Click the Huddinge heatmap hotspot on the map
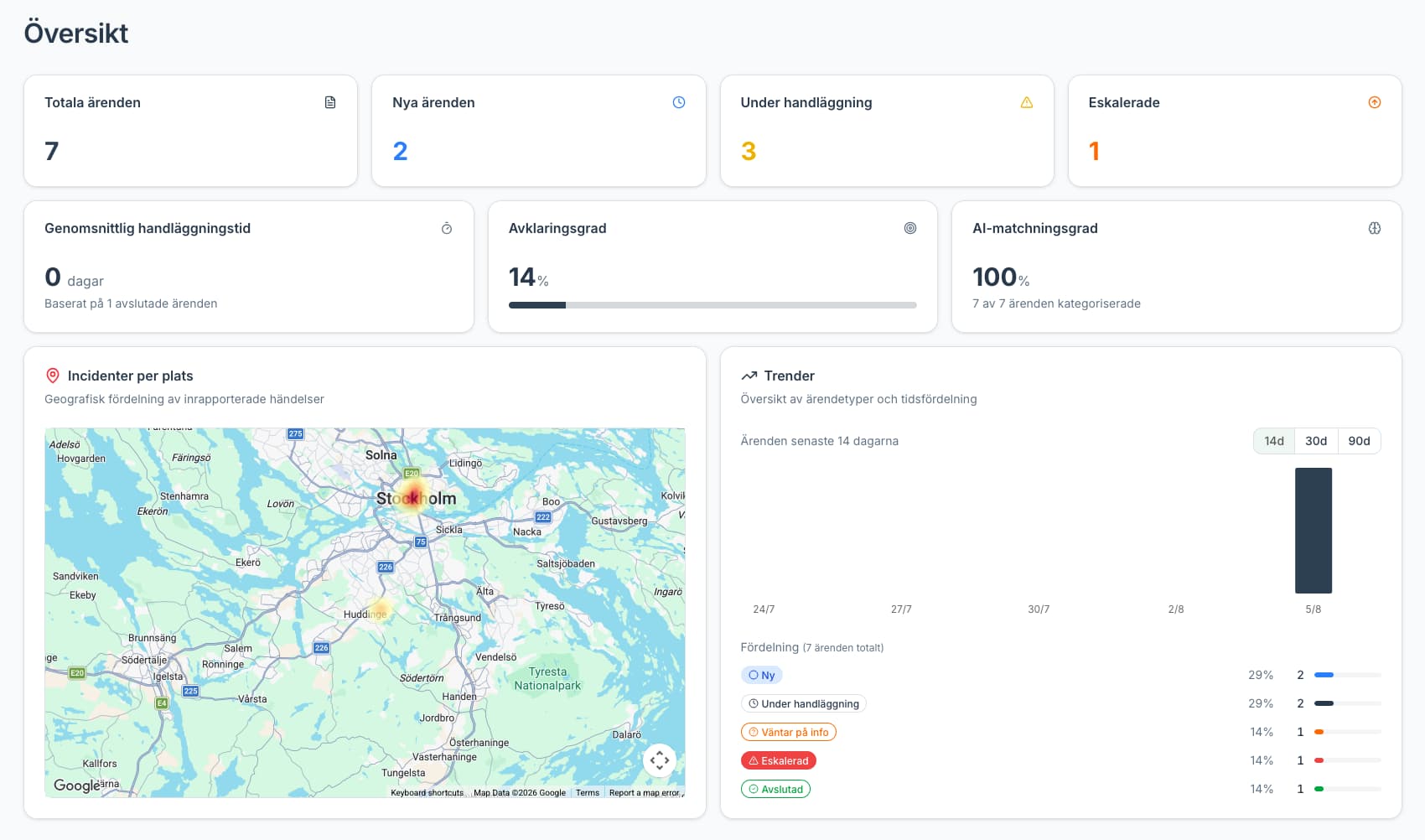 (381, 609)
